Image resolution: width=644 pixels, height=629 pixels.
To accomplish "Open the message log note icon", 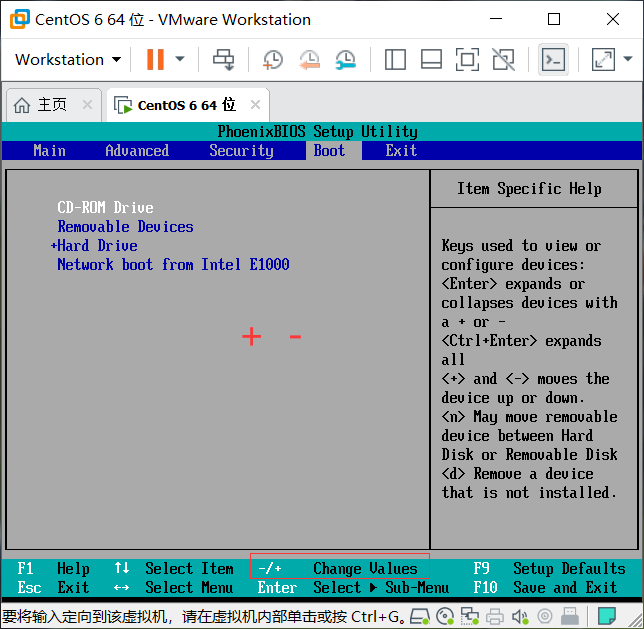I will [606, 616].
